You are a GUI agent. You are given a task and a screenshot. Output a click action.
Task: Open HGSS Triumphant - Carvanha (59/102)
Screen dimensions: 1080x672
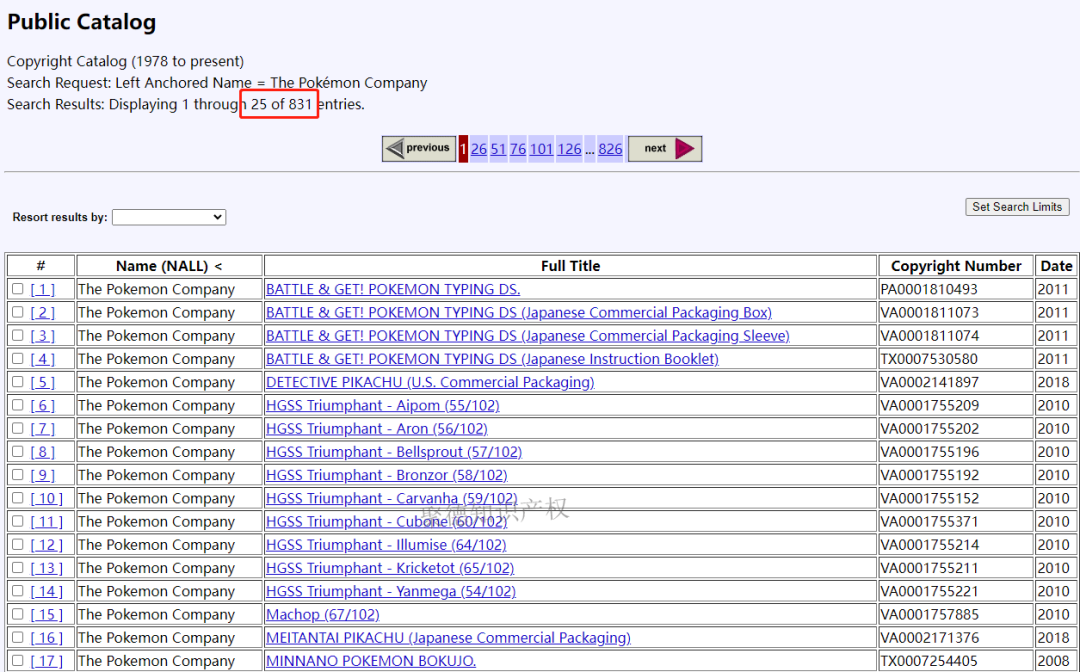click(x=391, y=498)
